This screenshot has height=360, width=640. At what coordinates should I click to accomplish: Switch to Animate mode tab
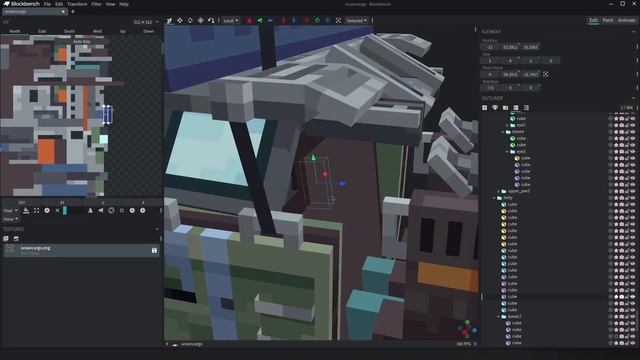pos(627,20)
